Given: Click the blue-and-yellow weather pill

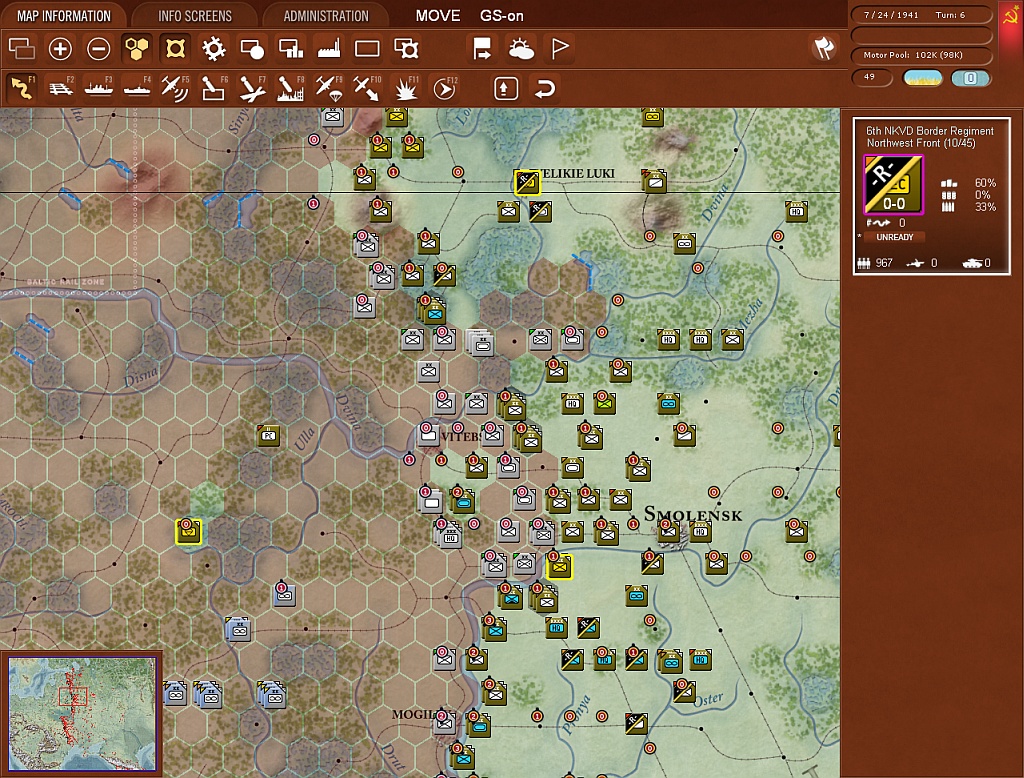Looking at the screenshot, I should click(922, 78).
